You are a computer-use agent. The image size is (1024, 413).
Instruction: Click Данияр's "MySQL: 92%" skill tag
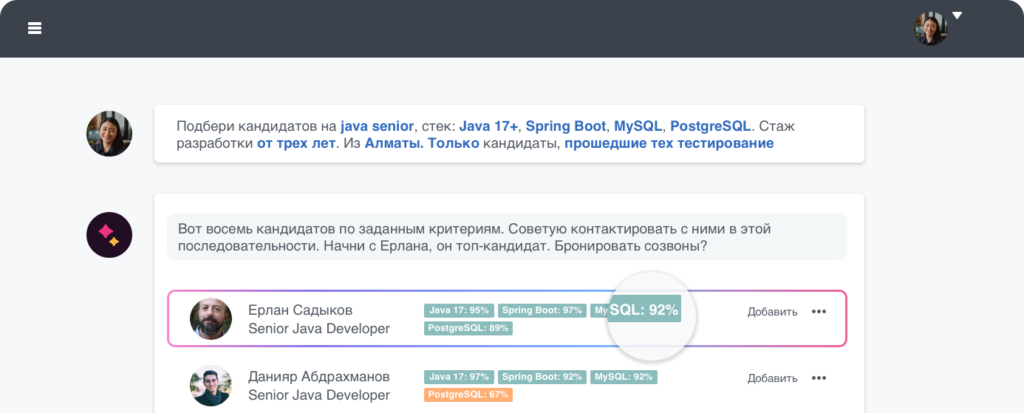(623, 377)
